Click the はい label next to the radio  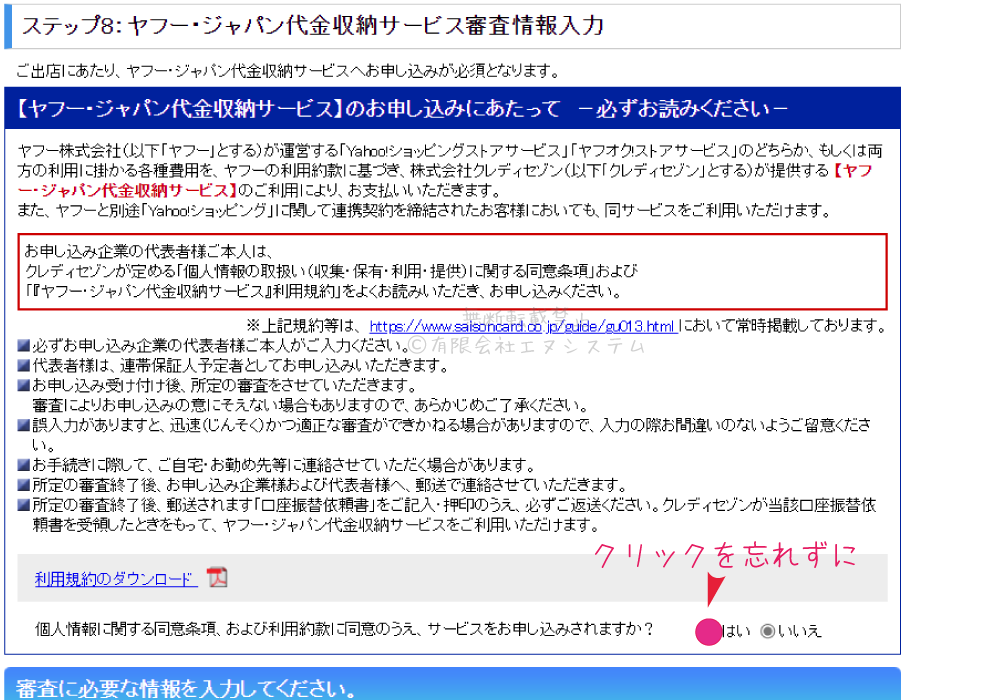(x=736, y=631)
